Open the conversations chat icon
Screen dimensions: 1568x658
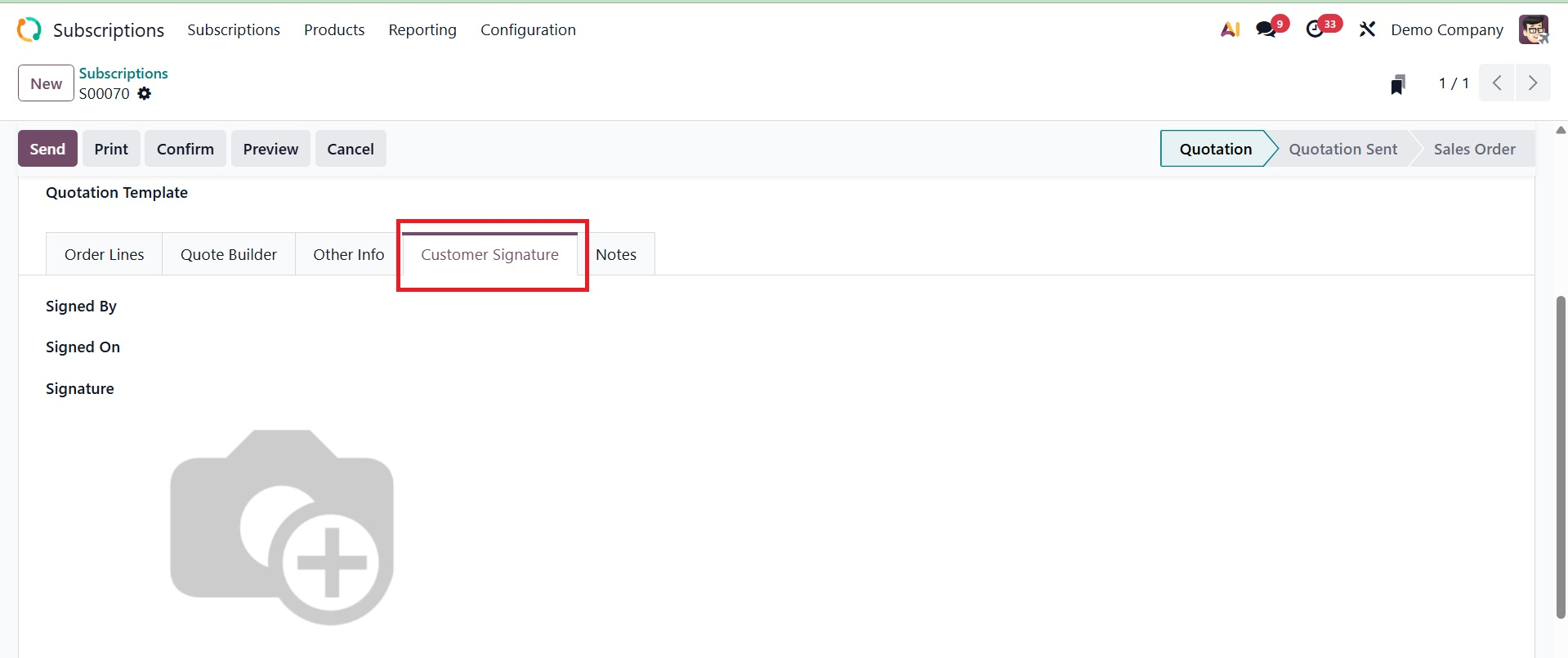point(1266,29)
